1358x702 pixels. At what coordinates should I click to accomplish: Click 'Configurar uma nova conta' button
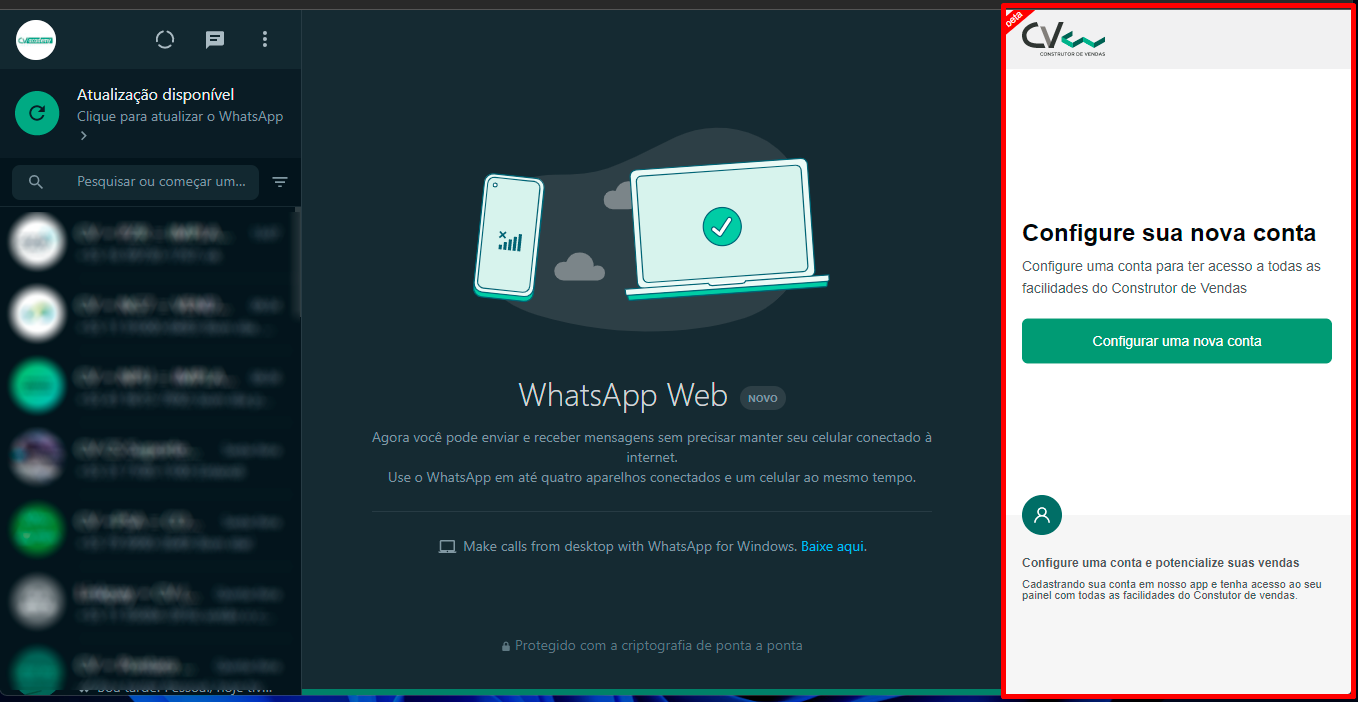tap(1177, 341)
